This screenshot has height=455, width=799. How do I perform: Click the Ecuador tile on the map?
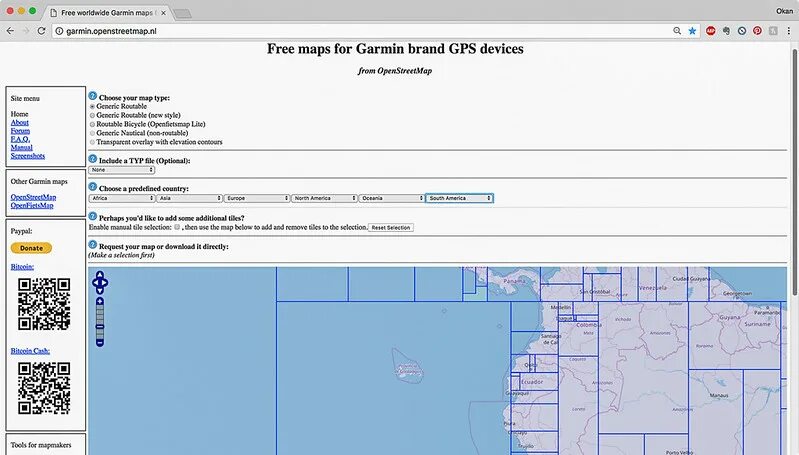pyautogui.click(x=533, y=381)
